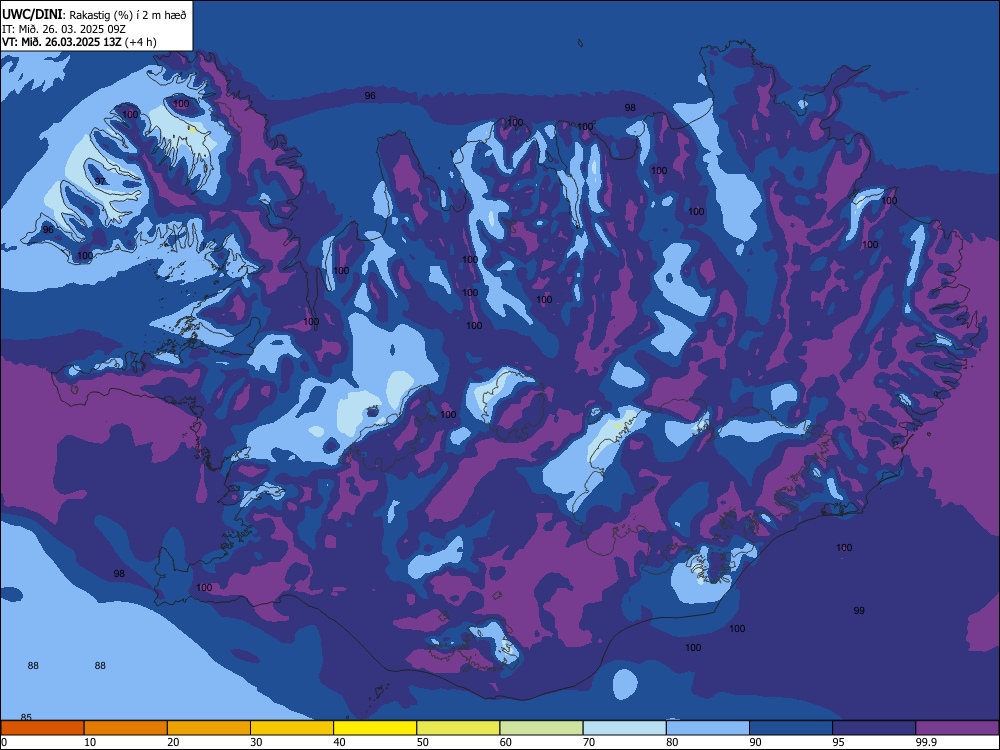Select the pale yellow 50–60 legend swatch

[x=458, y=728]
